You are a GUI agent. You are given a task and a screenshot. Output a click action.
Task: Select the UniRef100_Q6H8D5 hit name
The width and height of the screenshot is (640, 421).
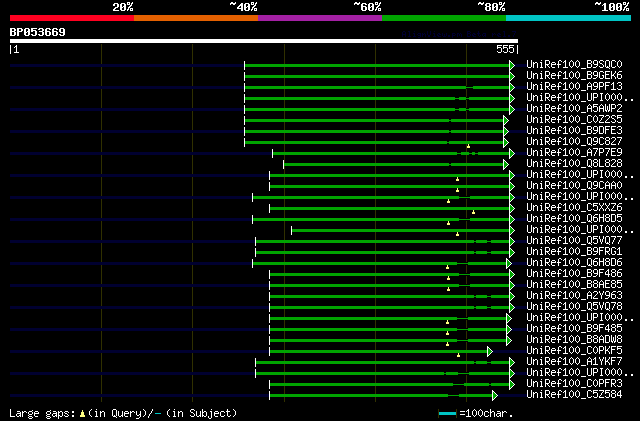click(x=574, y=219)
